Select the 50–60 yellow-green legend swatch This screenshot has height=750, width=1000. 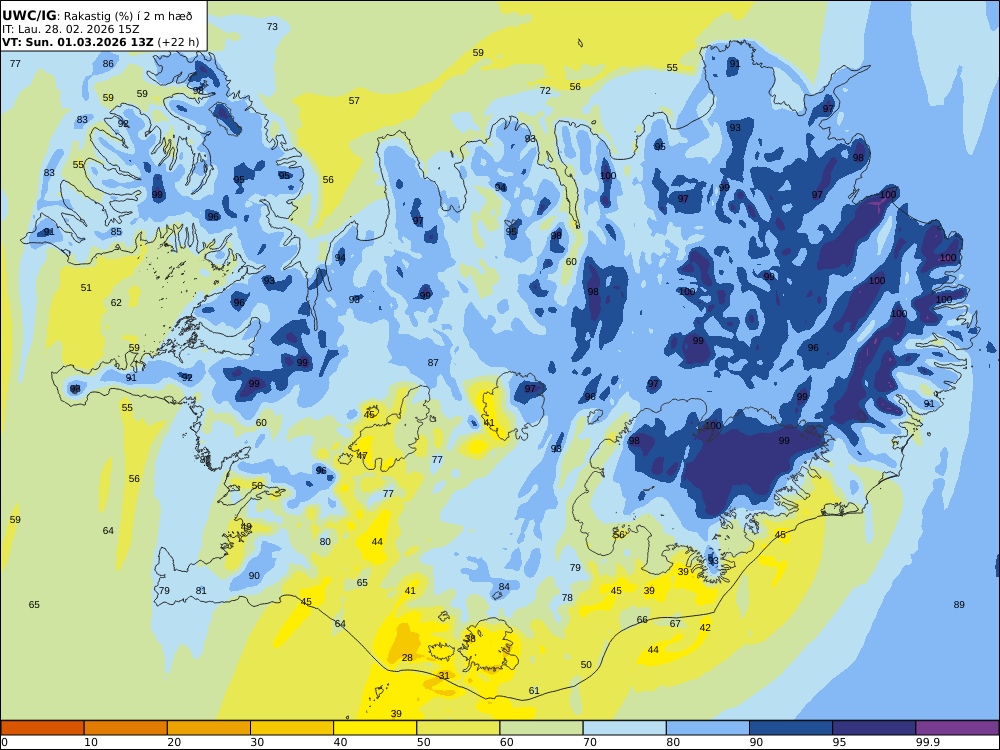point(458,728)
